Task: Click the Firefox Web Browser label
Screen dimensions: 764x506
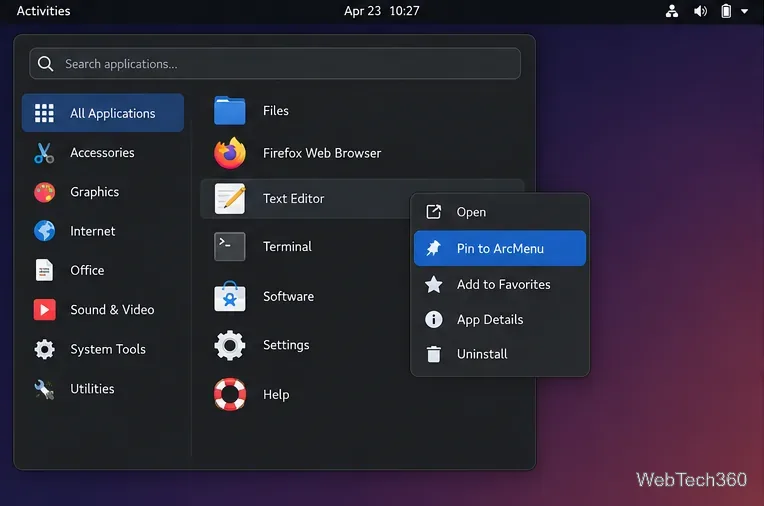Action: 322,153
